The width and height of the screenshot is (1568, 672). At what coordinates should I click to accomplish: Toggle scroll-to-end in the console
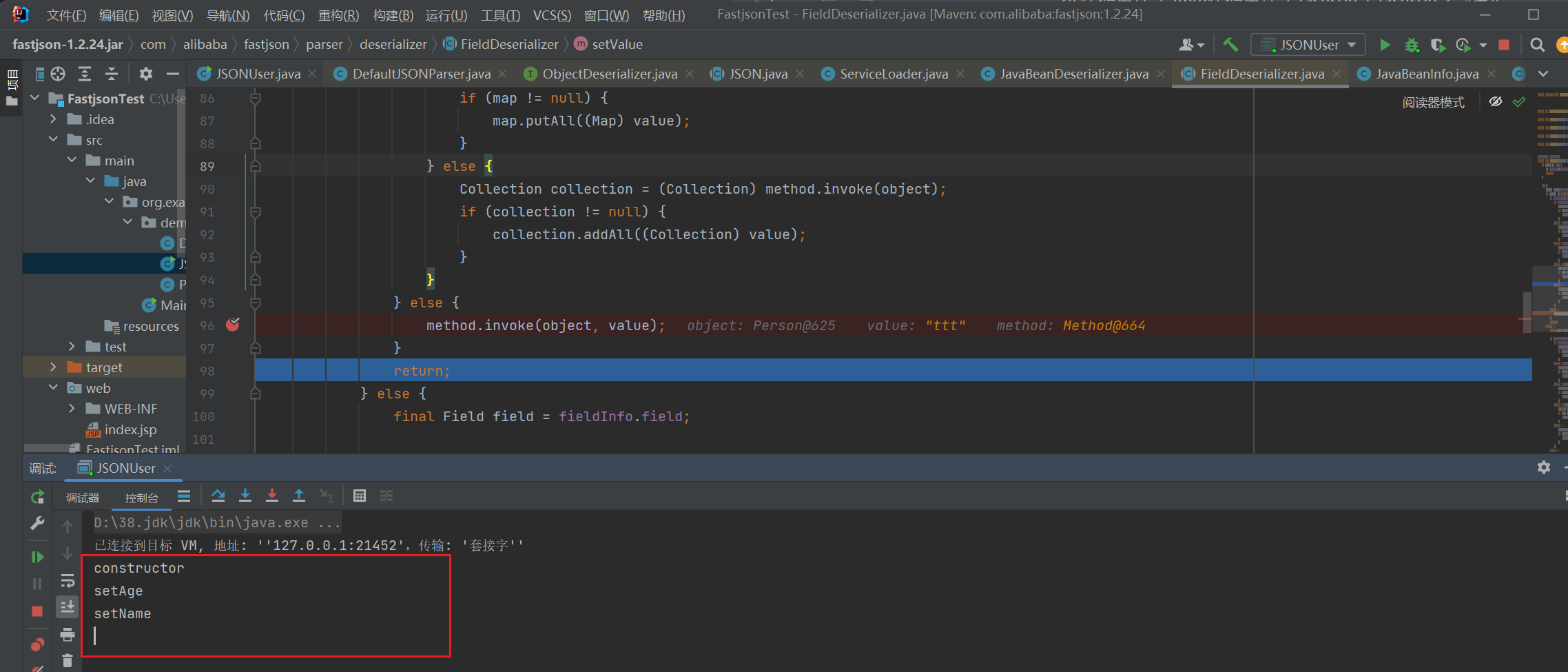68,607
